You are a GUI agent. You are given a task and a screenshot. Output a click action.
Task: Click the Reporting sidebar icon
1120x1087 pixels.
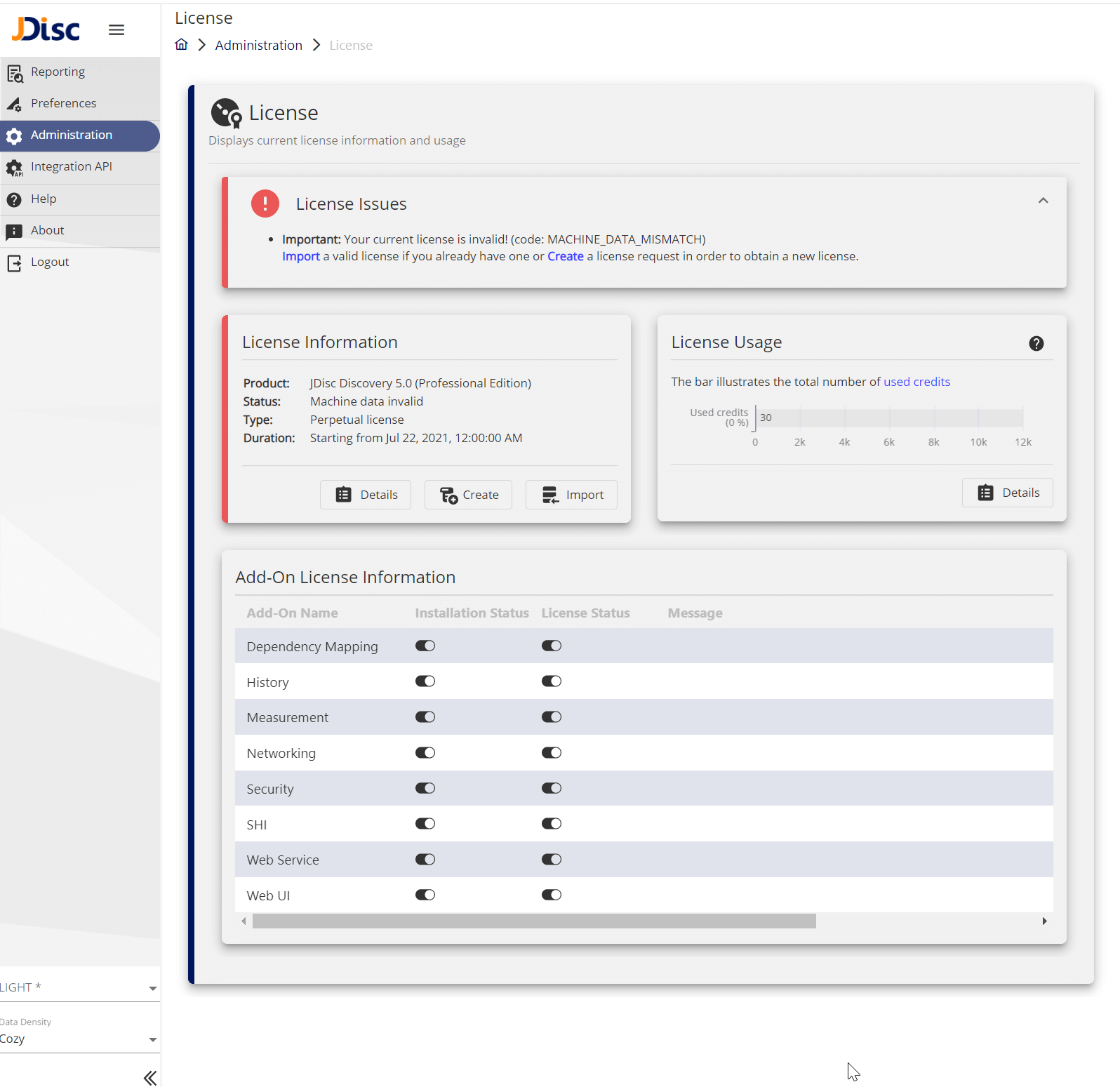coord(15,72)
